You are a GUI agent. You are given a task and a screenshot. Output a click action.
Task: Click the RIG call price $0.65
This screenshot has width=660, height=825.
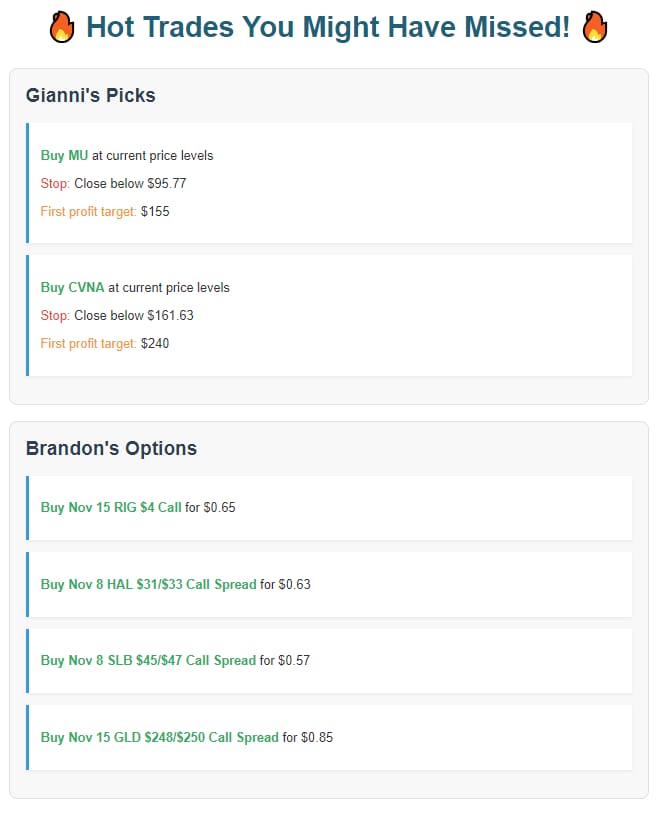click(219, 508)
